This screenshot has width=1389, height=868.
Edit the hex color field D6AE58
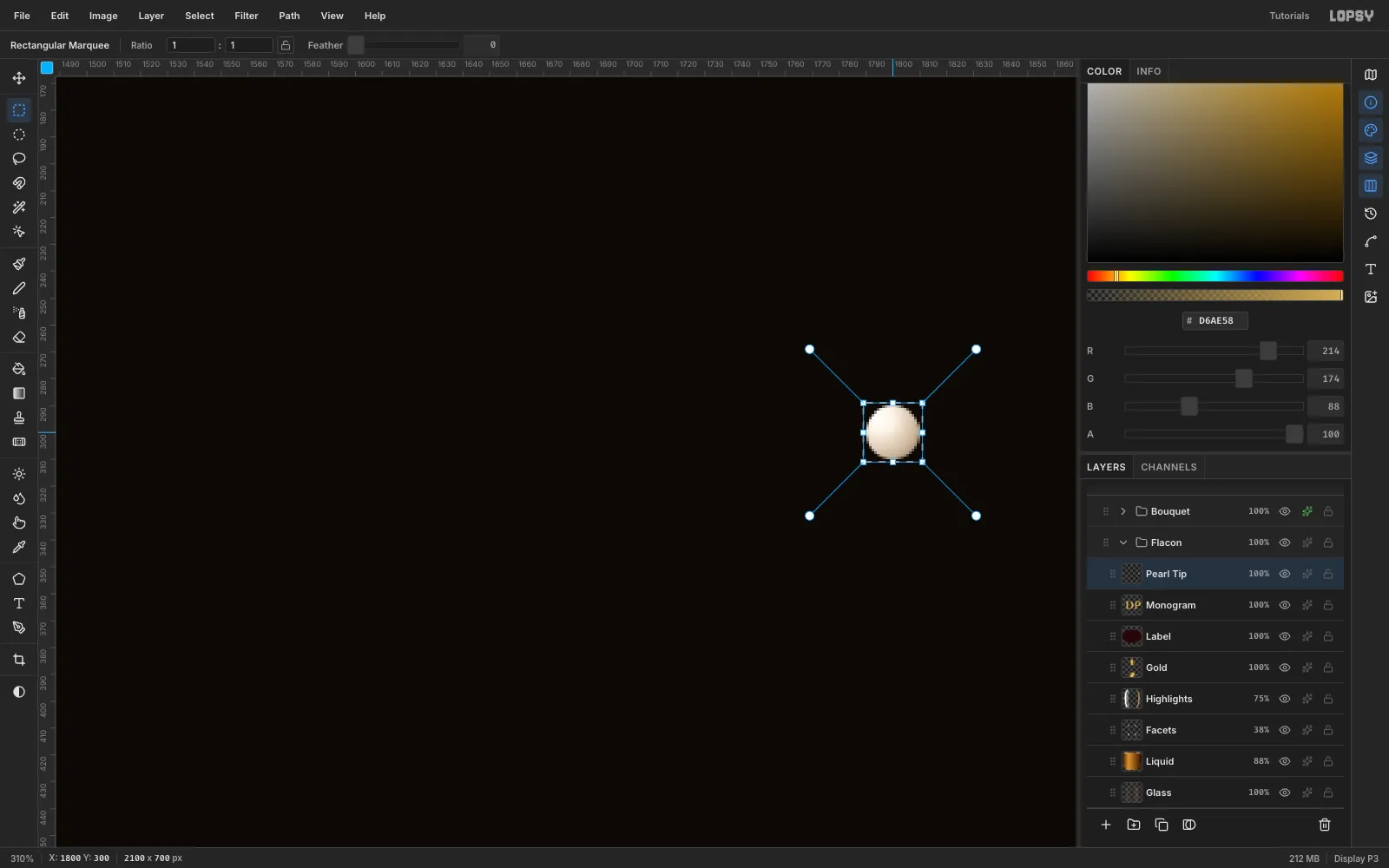[1215, 320]
